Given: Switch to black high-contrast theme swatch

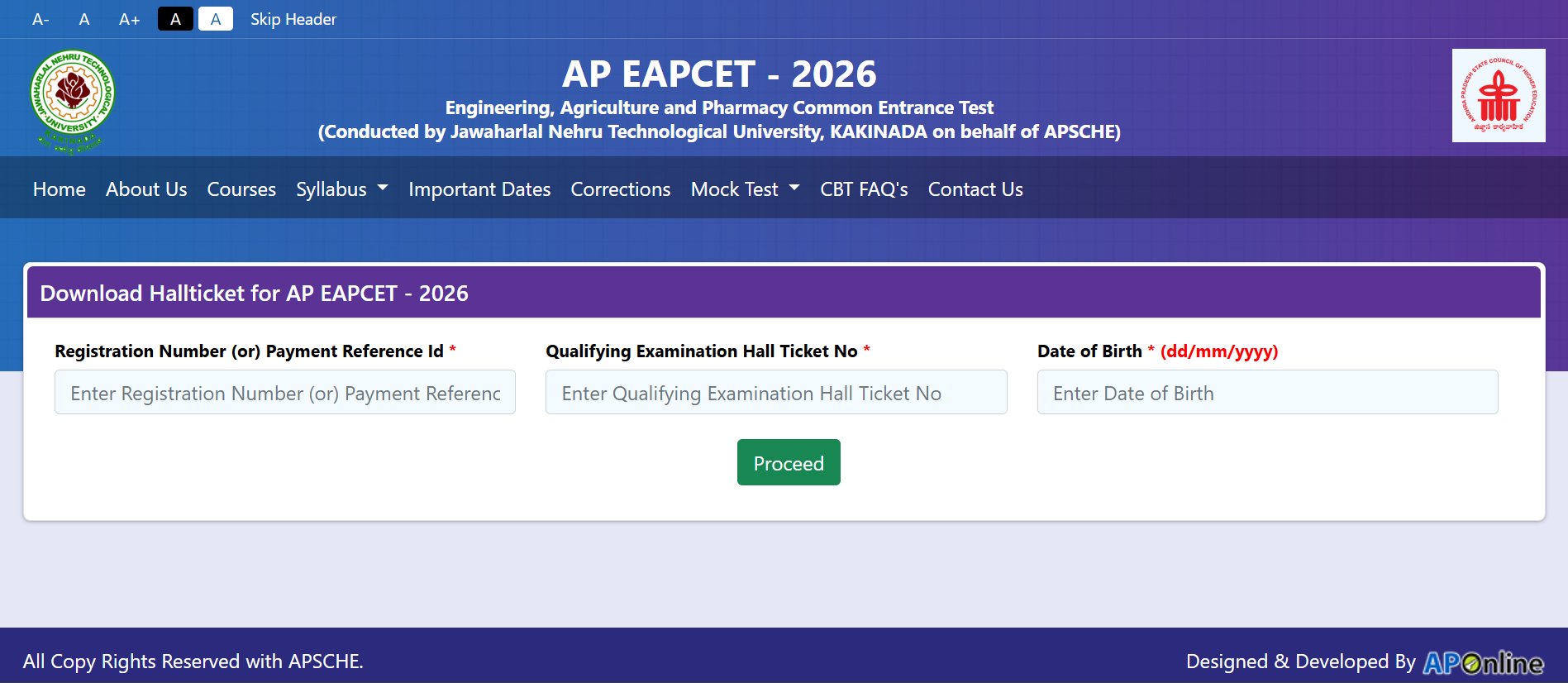Looking at the screenshot, I should tap(175, 19).
